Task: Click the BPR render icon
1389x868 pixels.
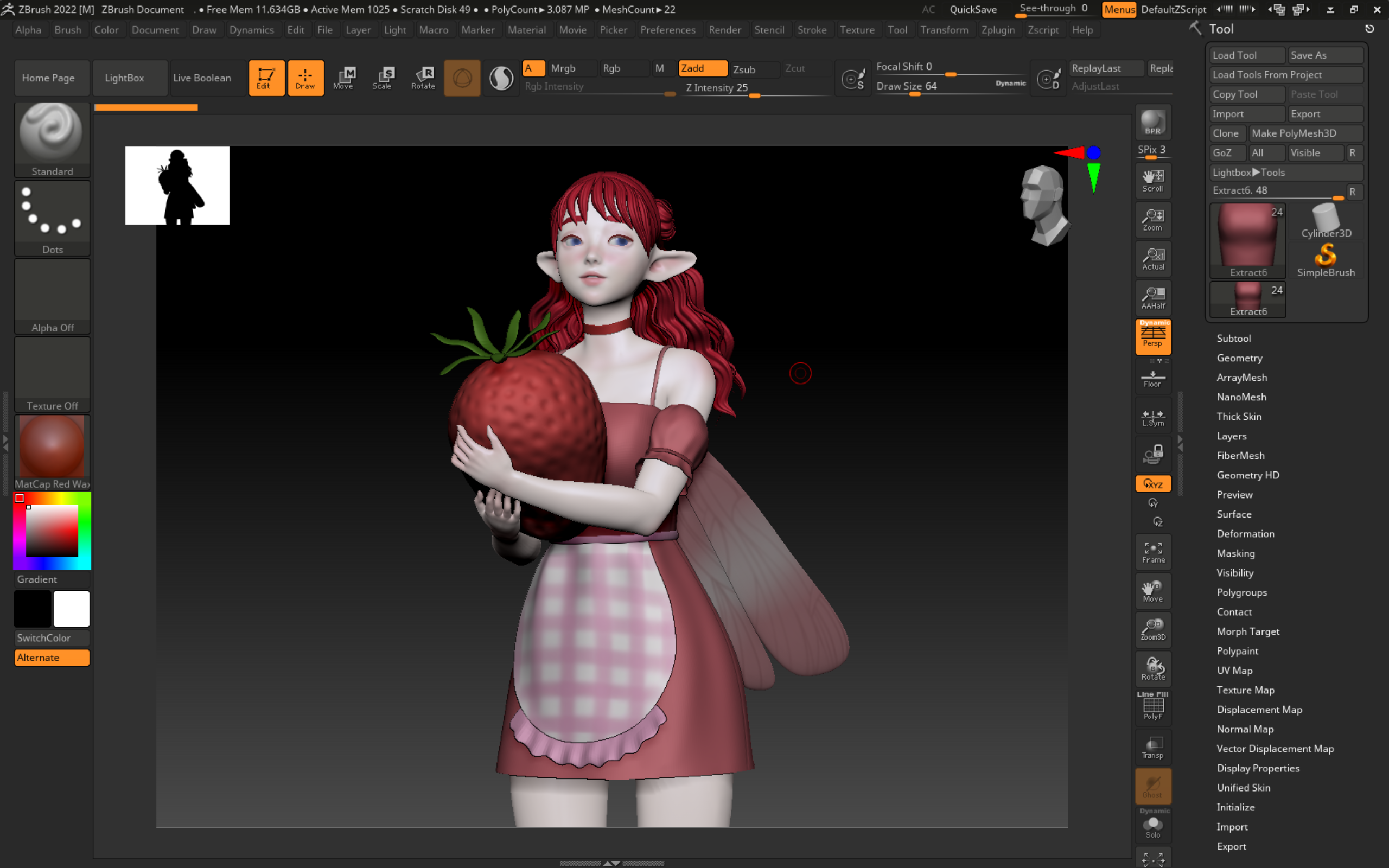Action: pos(1152,122)
